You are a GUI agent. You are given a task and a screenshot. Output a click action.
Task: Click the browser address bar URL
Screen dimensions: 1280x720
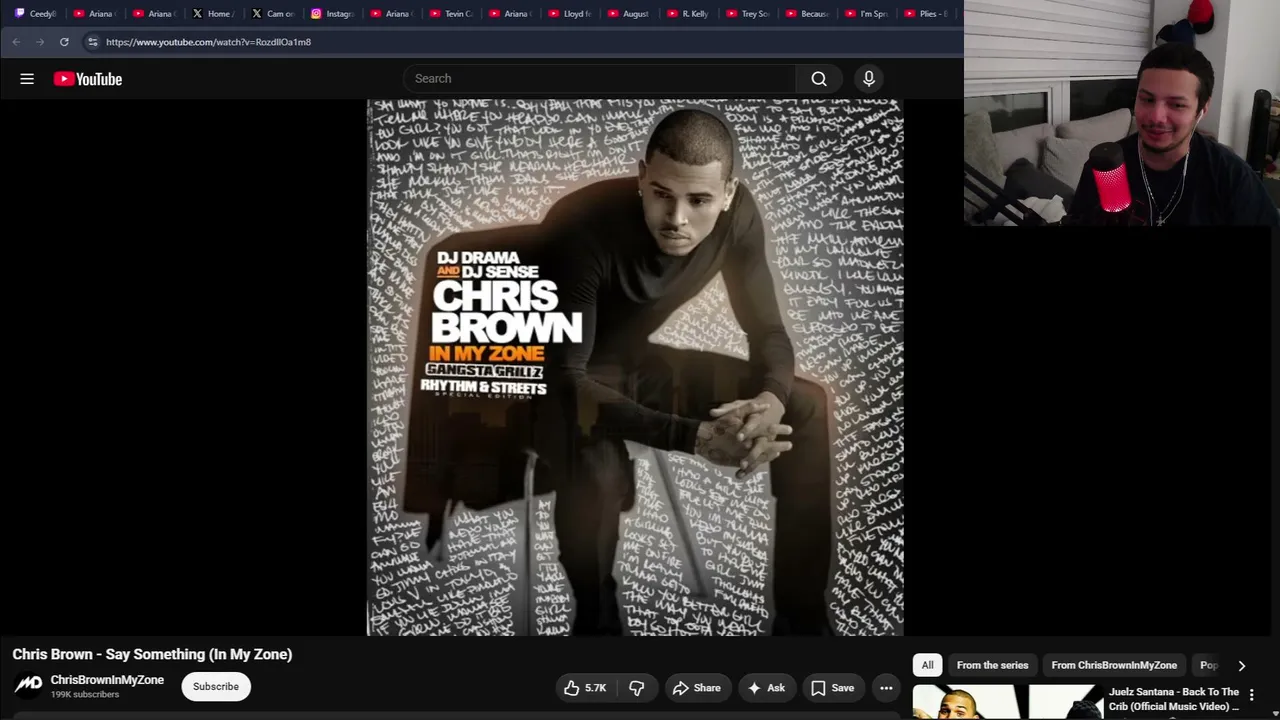coord(208,42)
